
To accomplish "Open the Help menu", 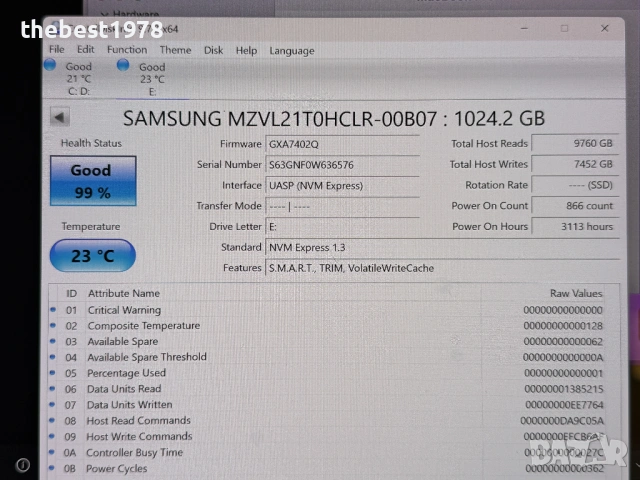I will pyautogui.click(x=247, y=51).
